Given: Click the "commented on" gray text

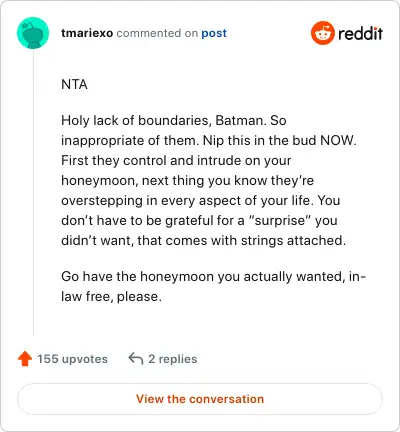Looking at the screenshot, I should coord(157,33).
